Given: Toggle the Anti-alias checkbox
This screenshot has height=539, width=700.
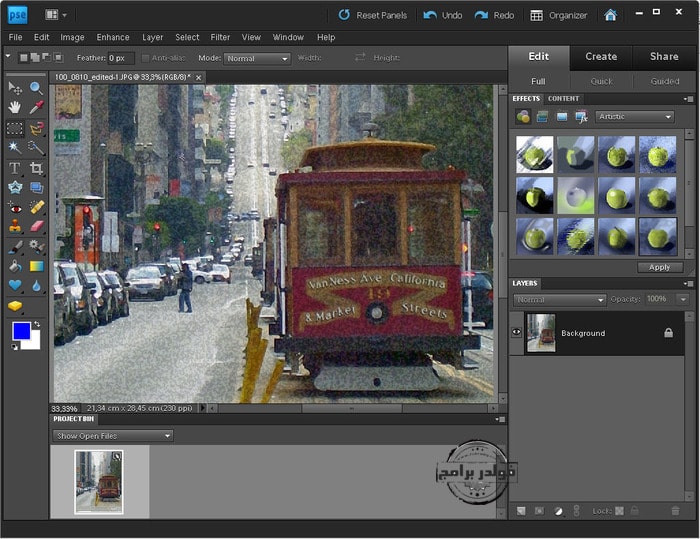Looking at the screenshot, I should (x=145, y=58).
